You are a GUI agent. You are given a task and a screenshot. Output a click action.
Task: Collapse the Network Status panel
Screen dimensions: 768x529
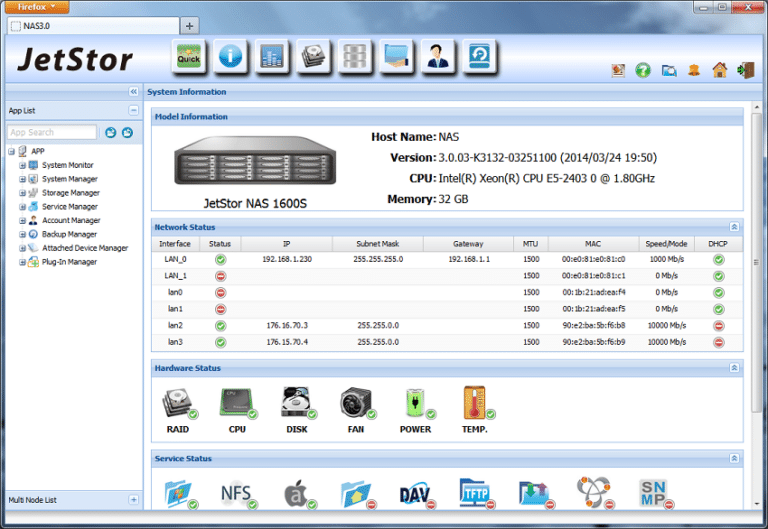click(x=734, y=227)
